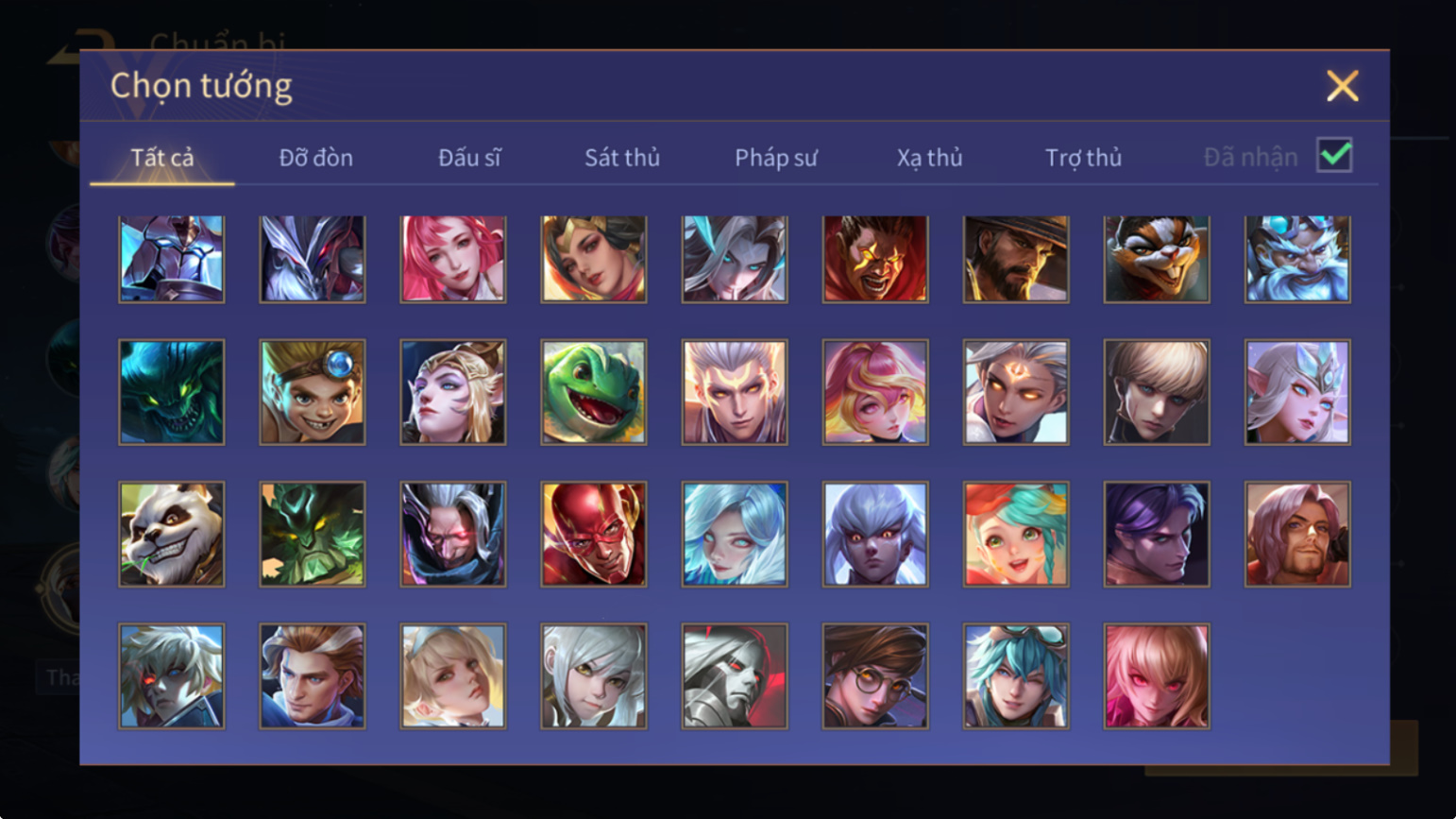Image resolution: width=1456 pixels, height=819 pixels.
Task: Open the Đấu sĩ tab
Action: tap(469, 158)
